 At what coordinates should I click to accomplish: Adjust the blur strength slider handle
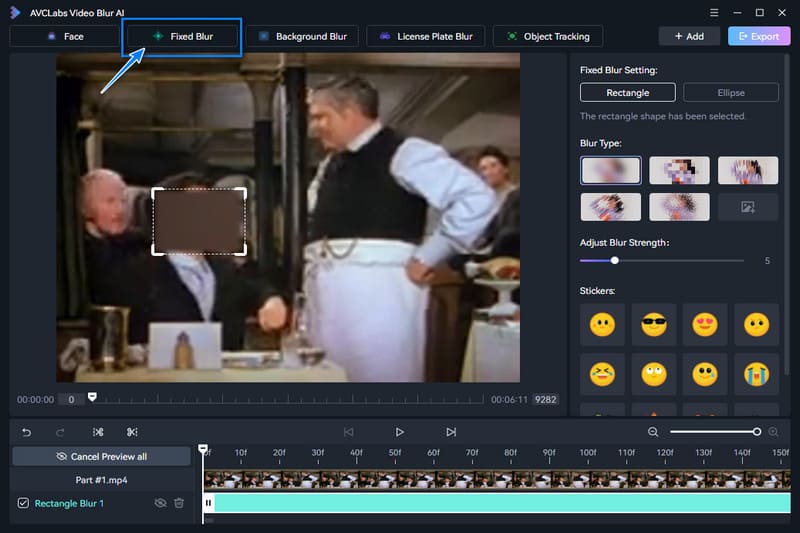tap(615, 260)
